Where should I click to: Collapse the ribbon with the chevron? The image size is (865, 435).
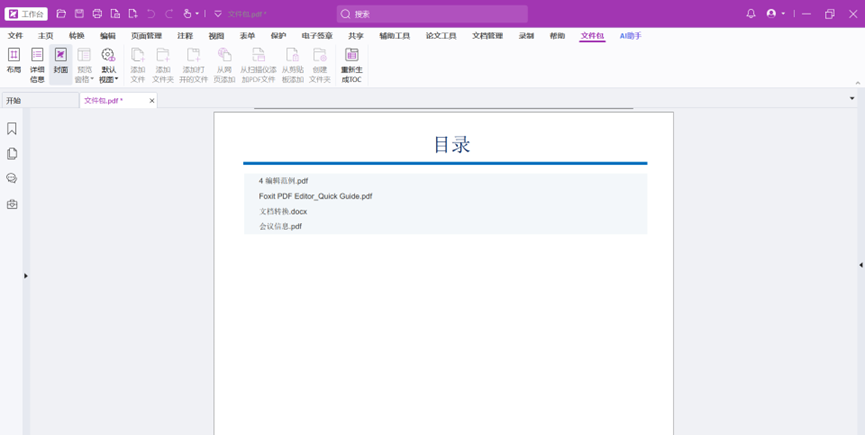click(x=858, y=82)
